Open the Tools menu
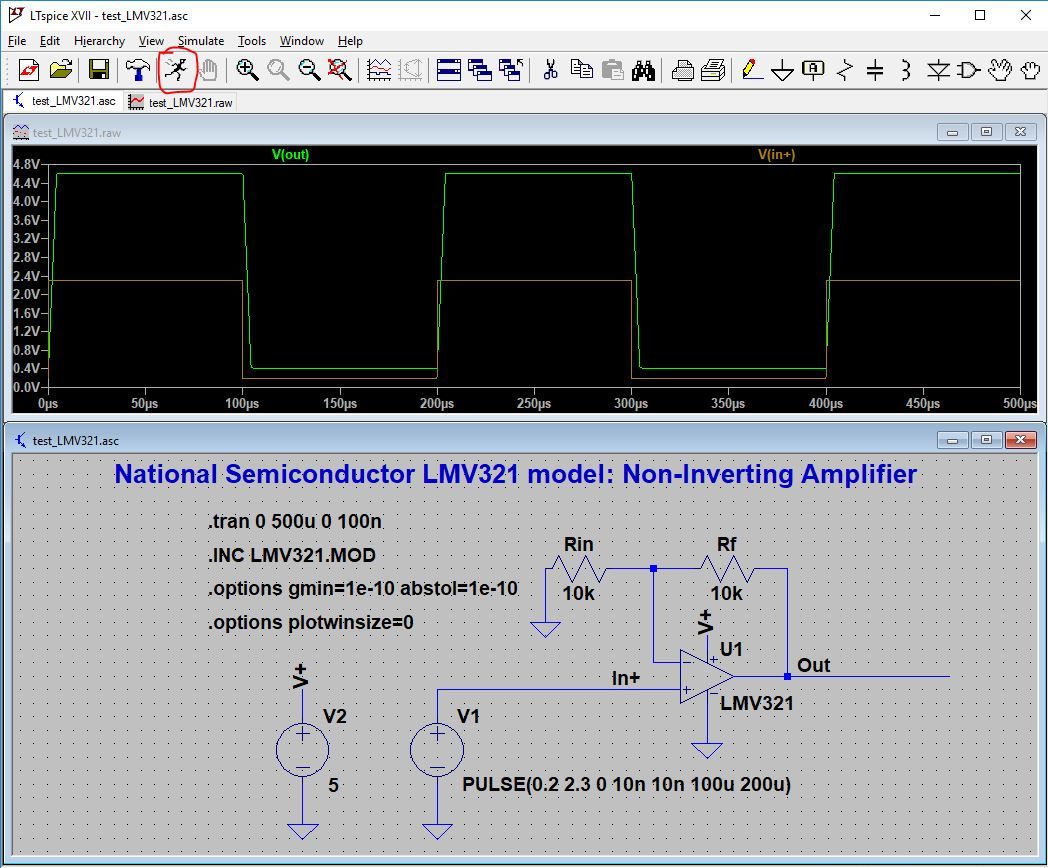 click(252, 41)
